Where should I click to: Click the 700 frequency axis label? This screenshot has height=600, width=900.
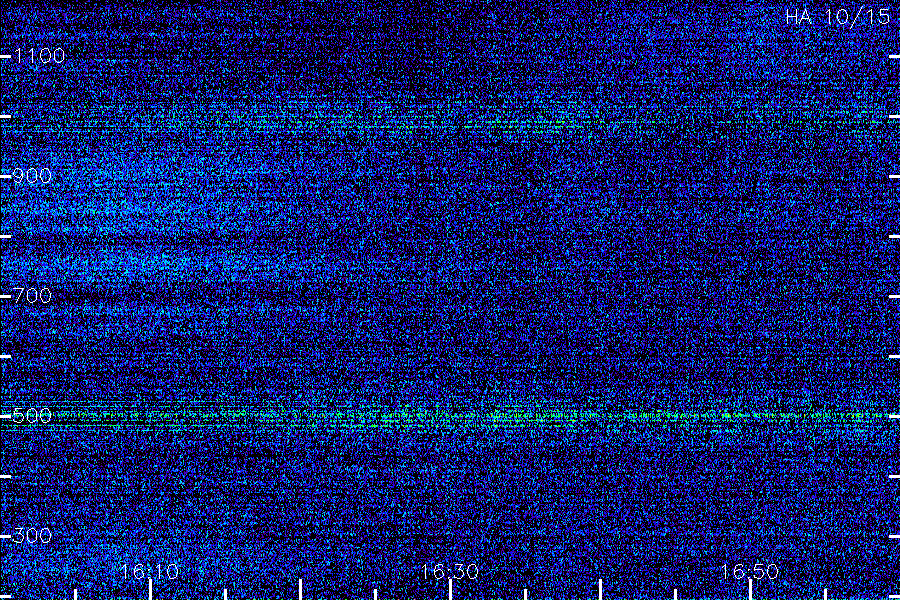tap(32, 296)
